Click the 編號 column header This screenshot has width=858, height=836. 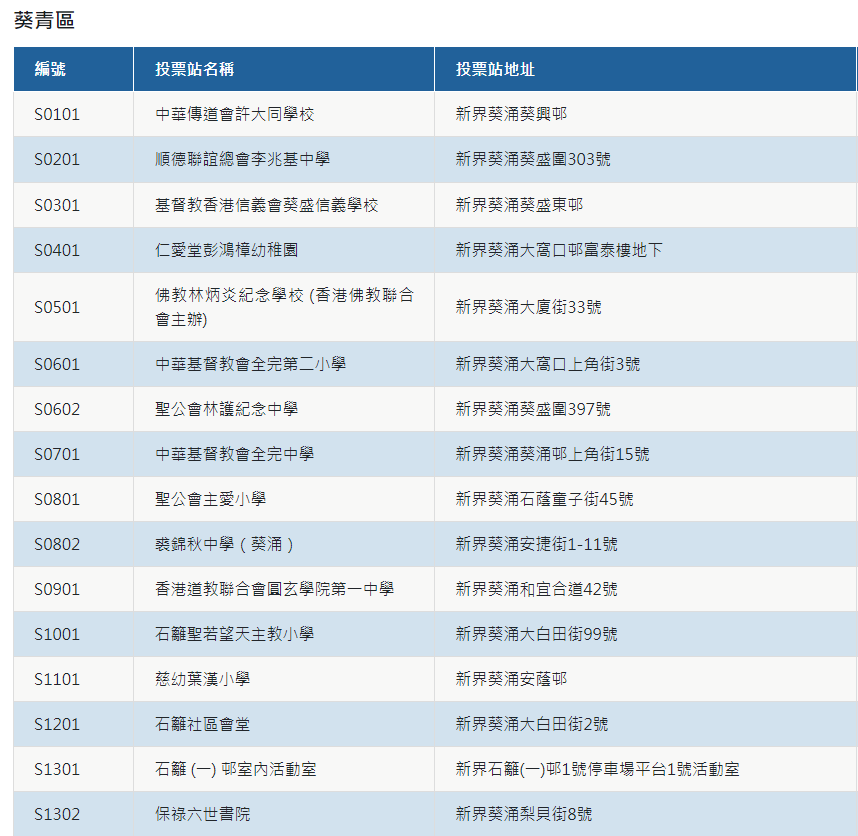(x=50, y=69)
